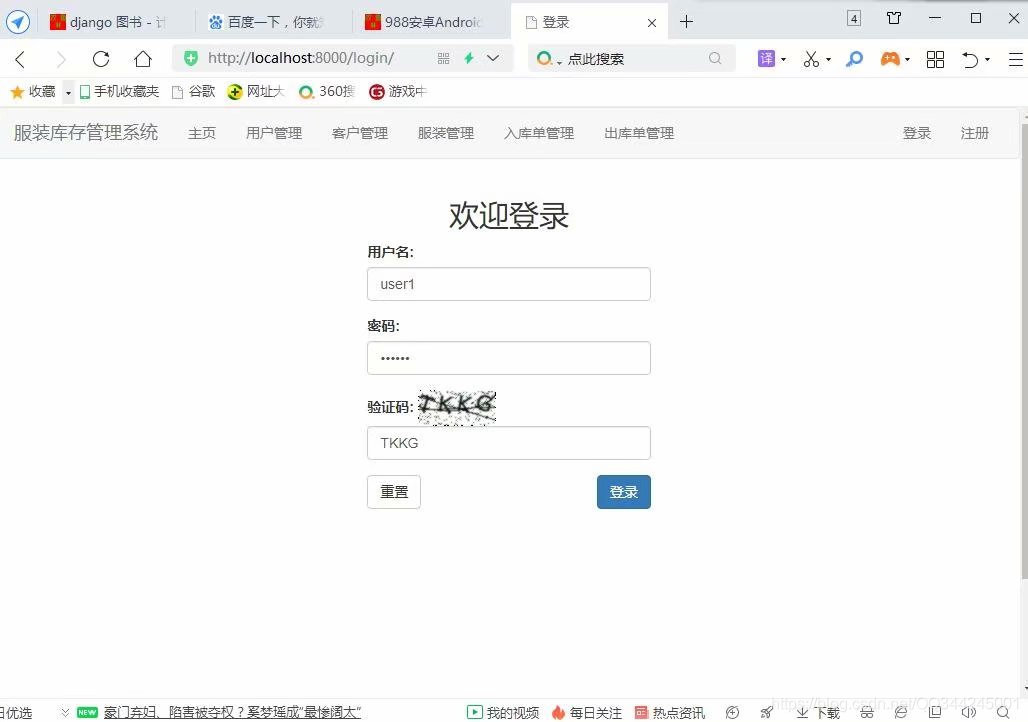The width and height of the screenshot is (1028, 722).
Task: Open 每日关注 in status bar
Action: (x=587, y=712)
